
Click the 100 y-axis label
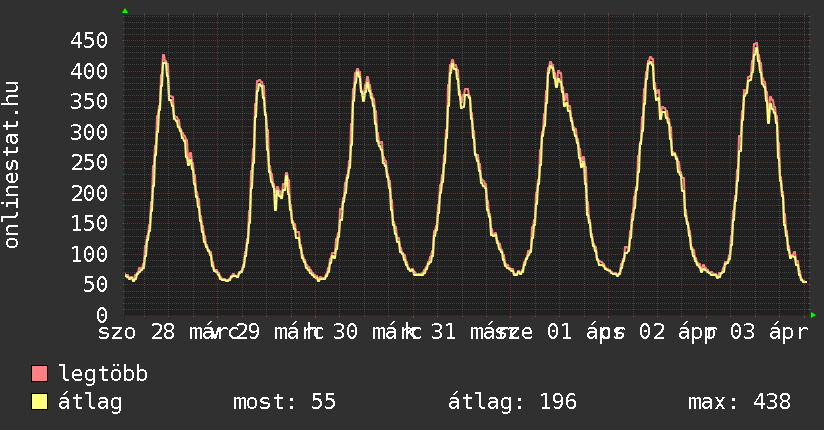[87, 254]
